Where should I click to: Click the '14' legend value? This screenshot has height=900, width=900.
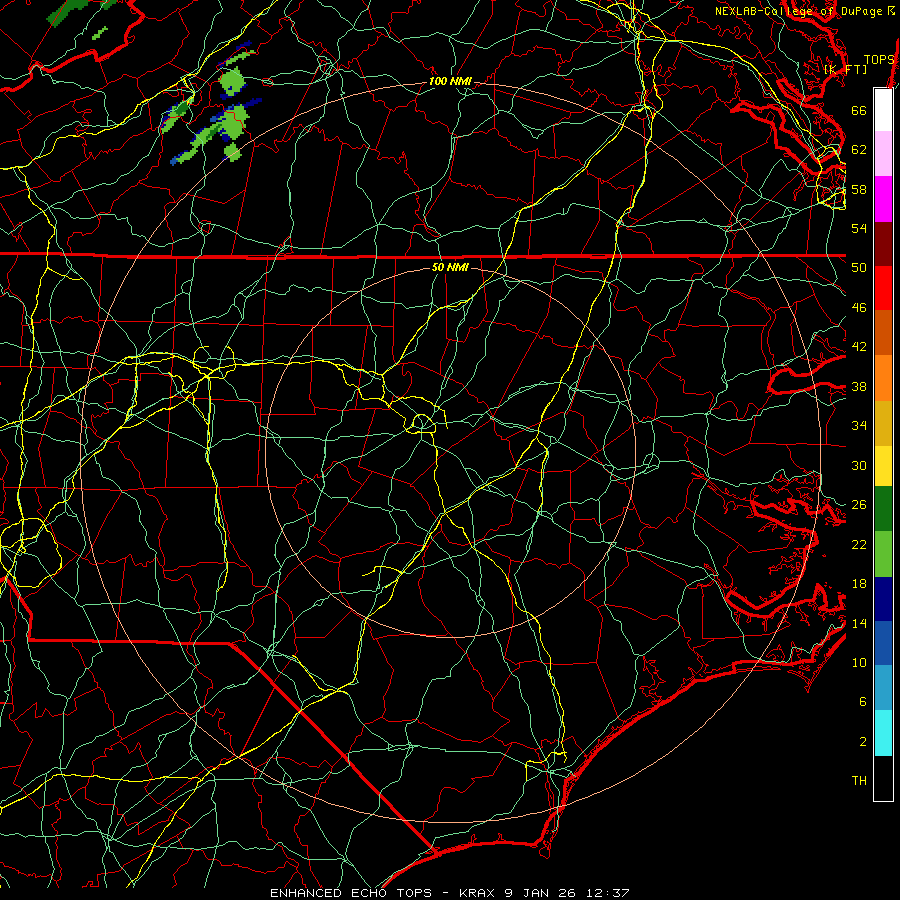[x=859, y=623]
